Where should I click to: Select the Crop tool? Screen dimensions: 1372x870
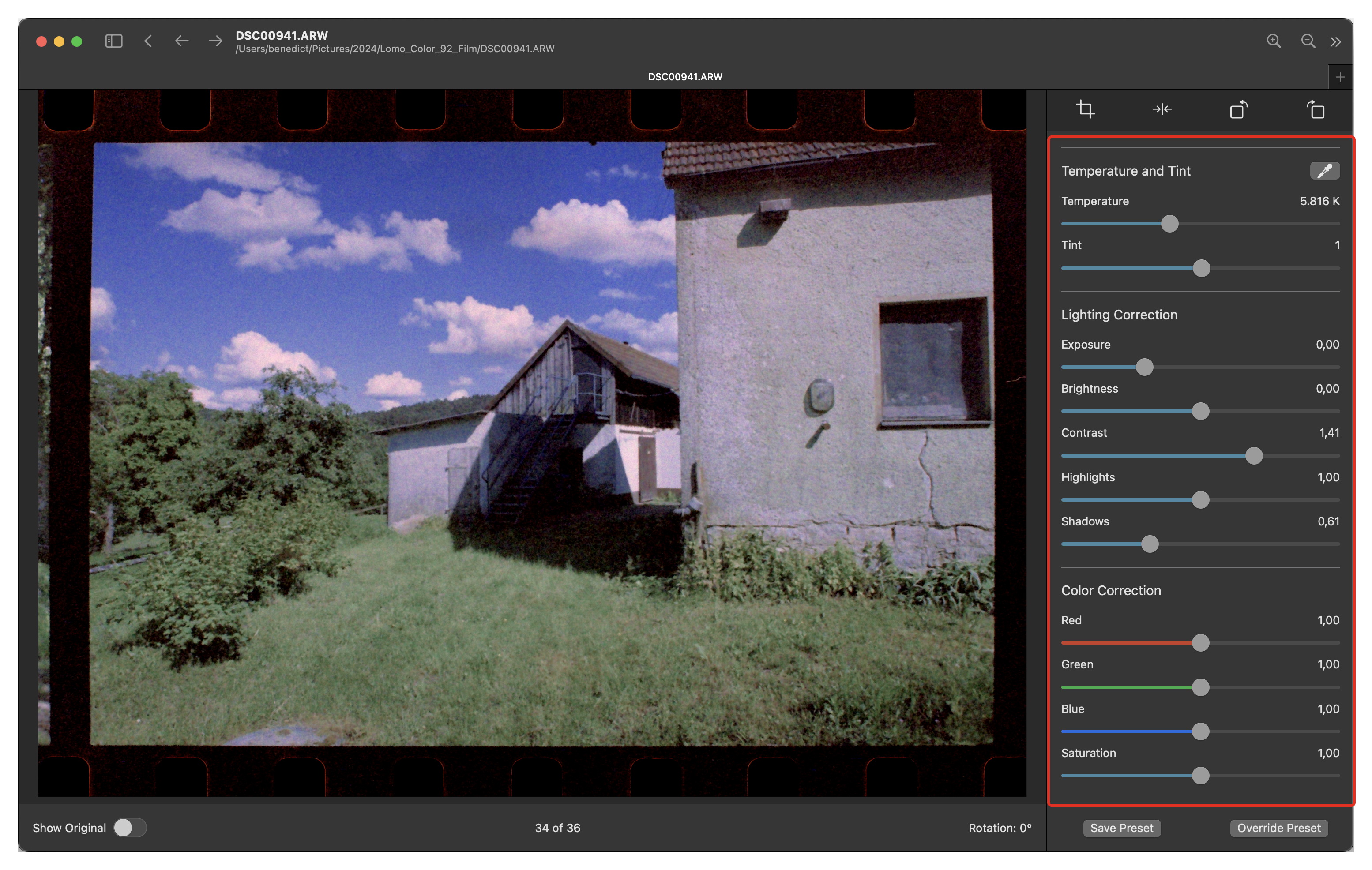point(1086,109)
